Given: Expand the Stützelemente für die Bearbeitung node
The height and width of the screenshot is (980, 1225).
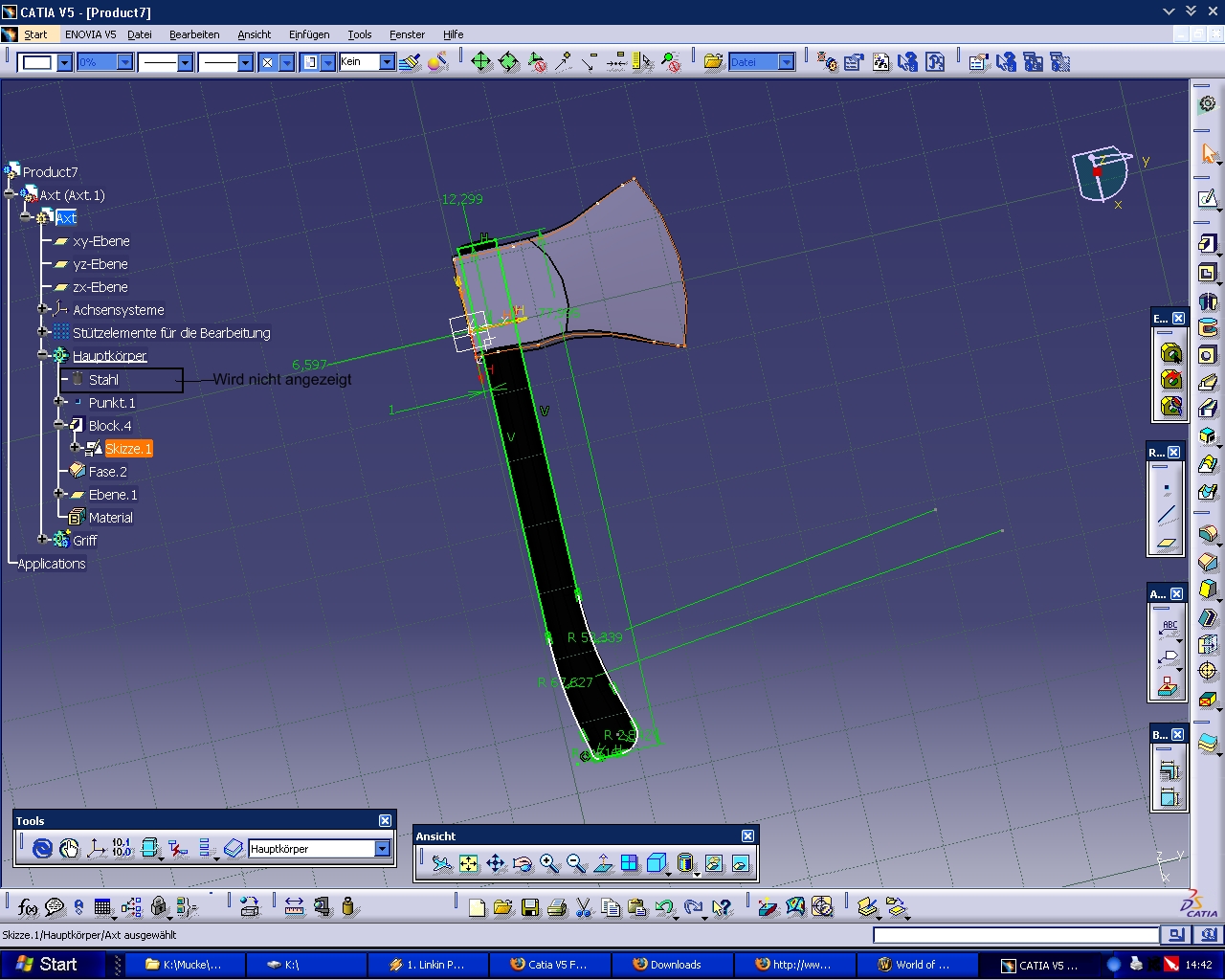Looking at the screenshot, I should [x=42, y=331].
